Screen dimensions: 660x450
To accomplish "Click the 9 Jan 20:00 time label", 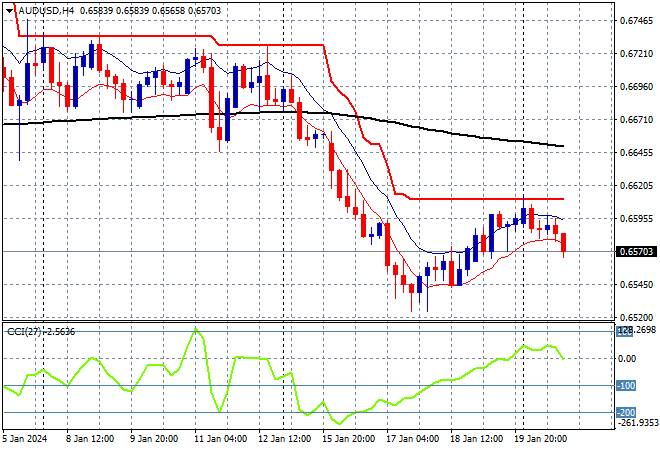I will 154,439.
